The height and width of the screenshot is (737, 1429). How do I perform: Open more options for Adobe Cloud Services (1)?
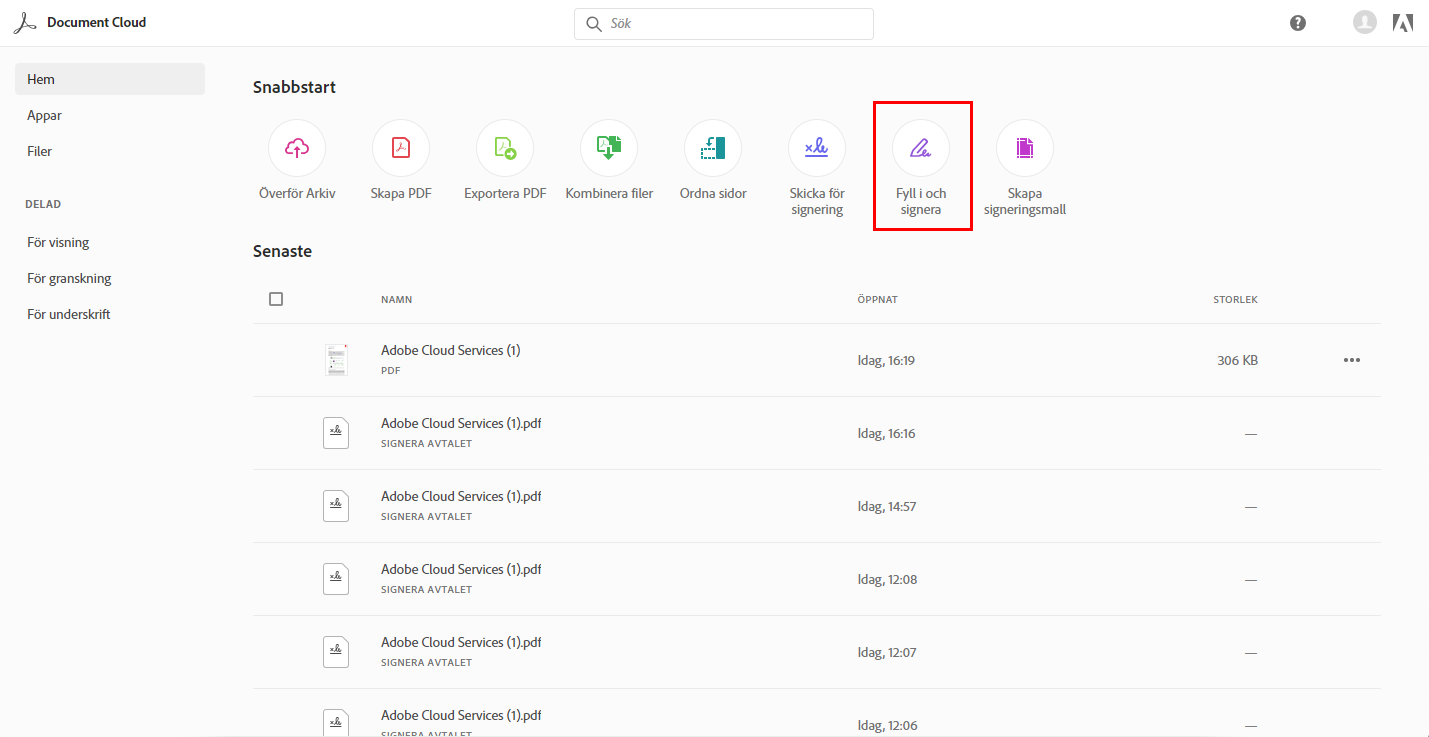point(1352,360)
